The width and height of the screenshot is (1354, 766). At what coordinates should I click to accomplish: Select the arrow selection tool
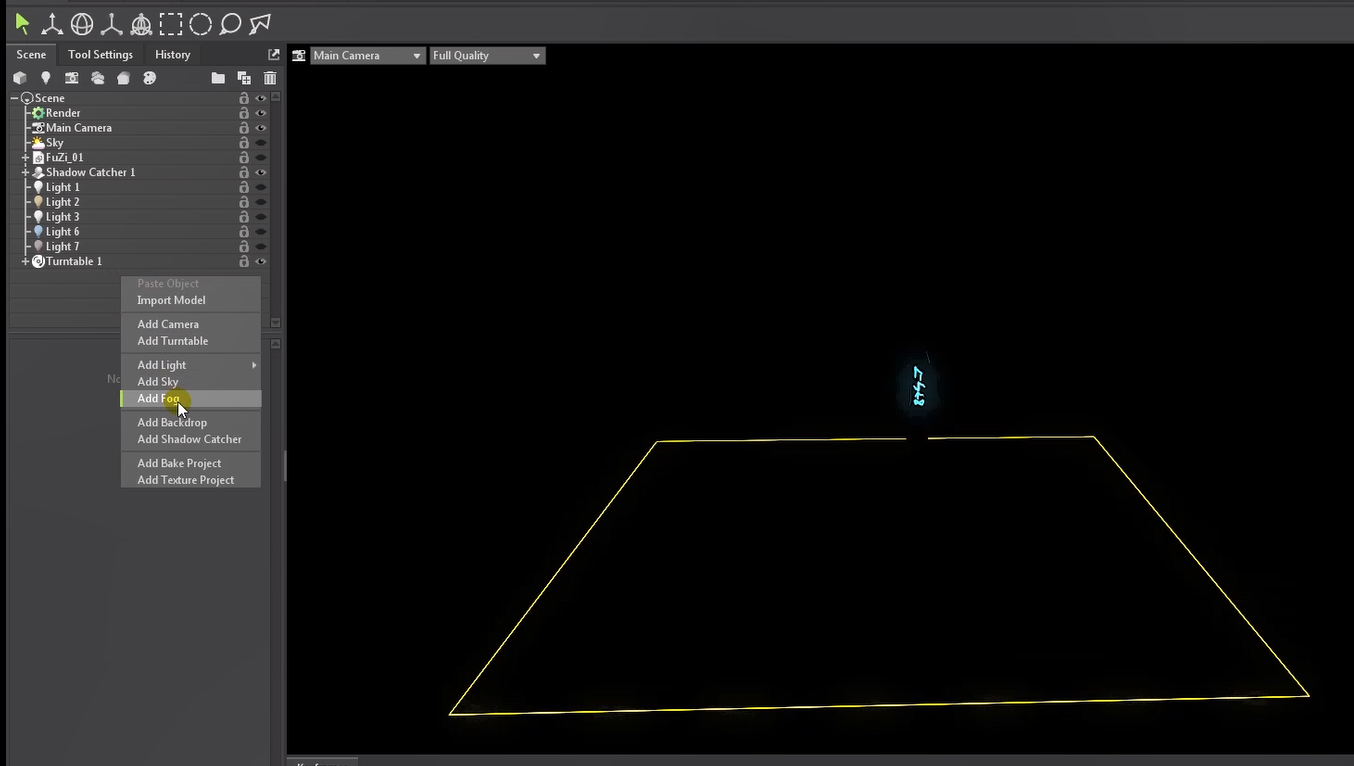coord(22,24)
